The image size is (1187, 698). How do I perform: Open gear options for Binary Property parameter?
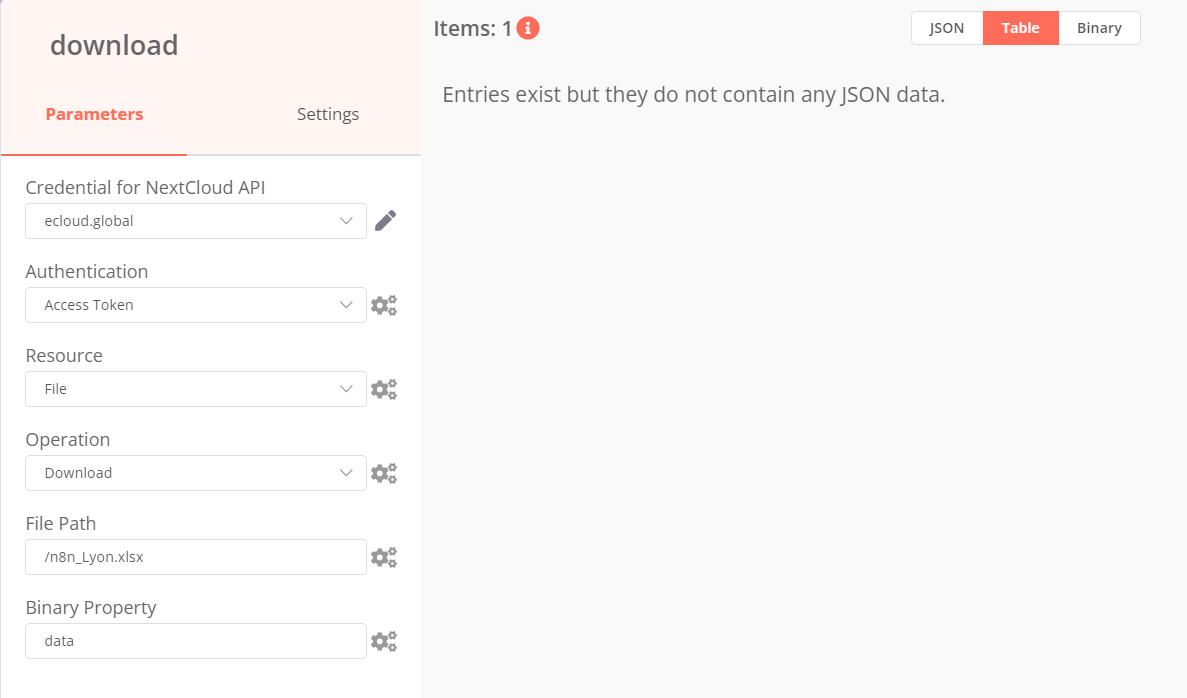tap(384, 641)
